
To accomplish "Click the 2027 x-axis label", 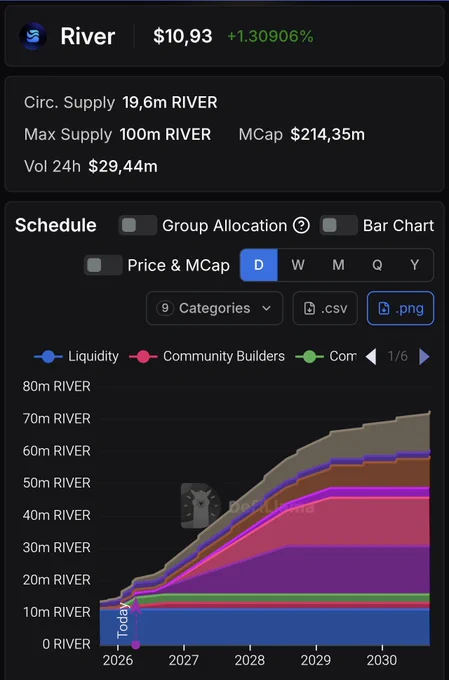I will (x=184, y=660).
